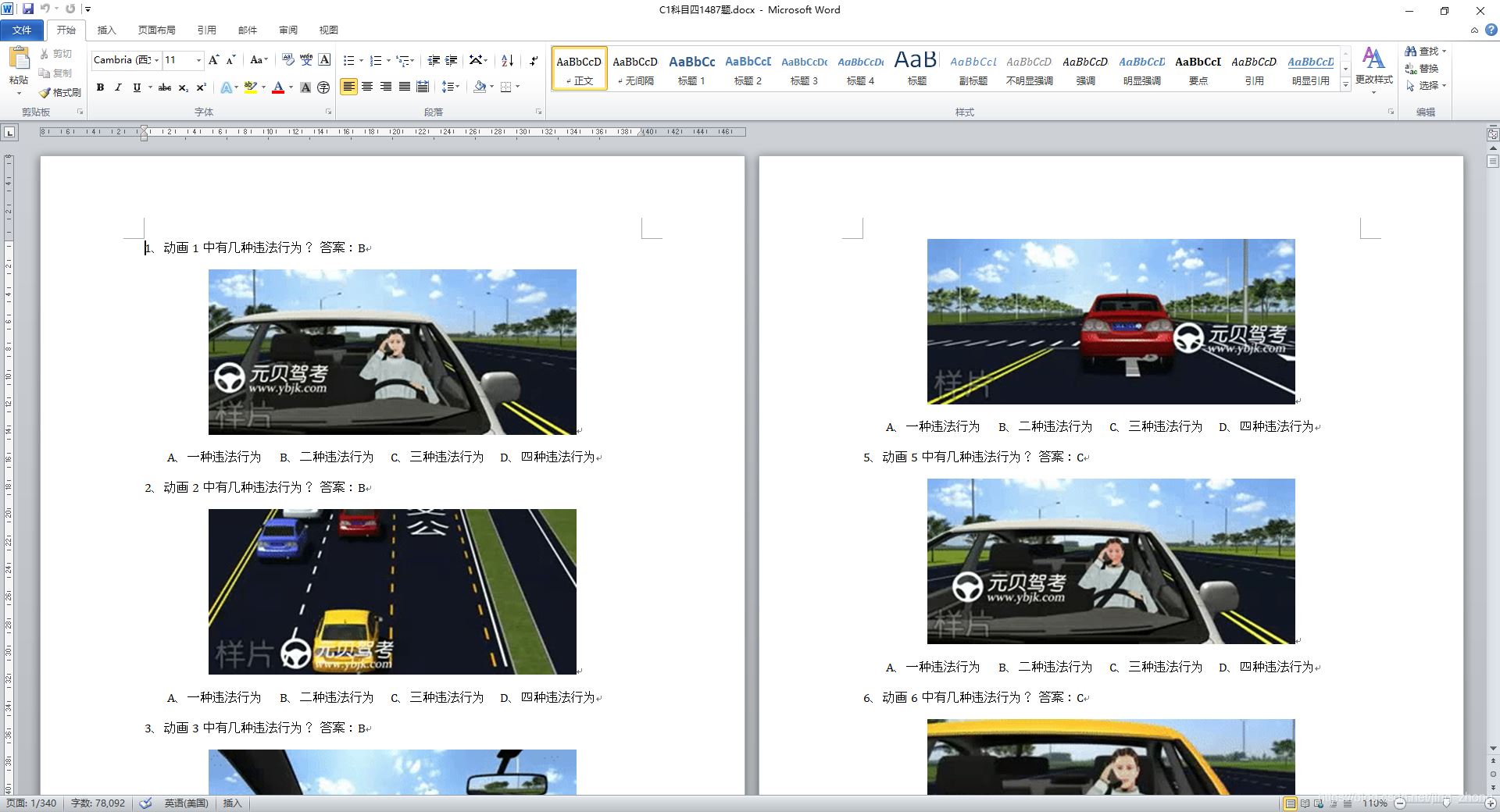The image size is (1500, 812).
Task: Apply strikethrough using the abc icon
Action: 164,87
